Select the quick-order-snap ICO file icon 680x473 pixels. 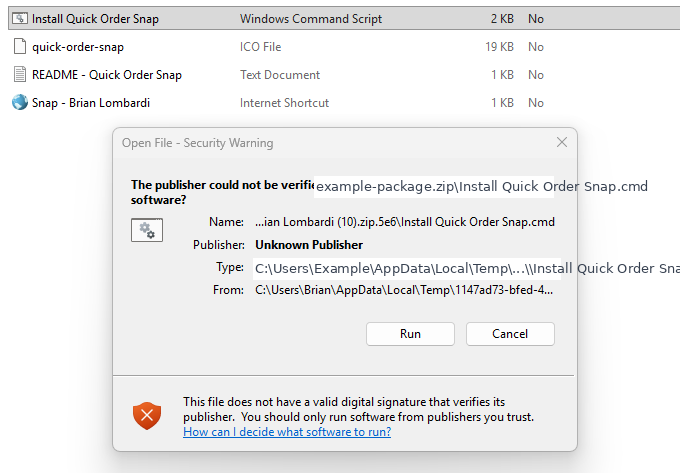point(20,46)
